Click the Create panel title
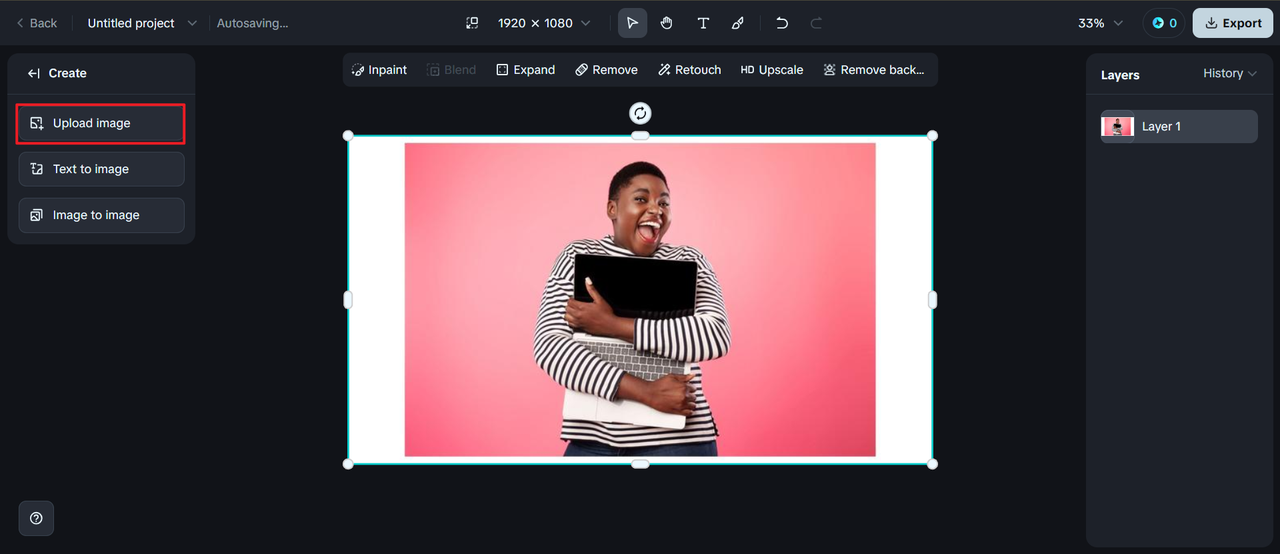The image size is (1280, 554). click(68, 73)
